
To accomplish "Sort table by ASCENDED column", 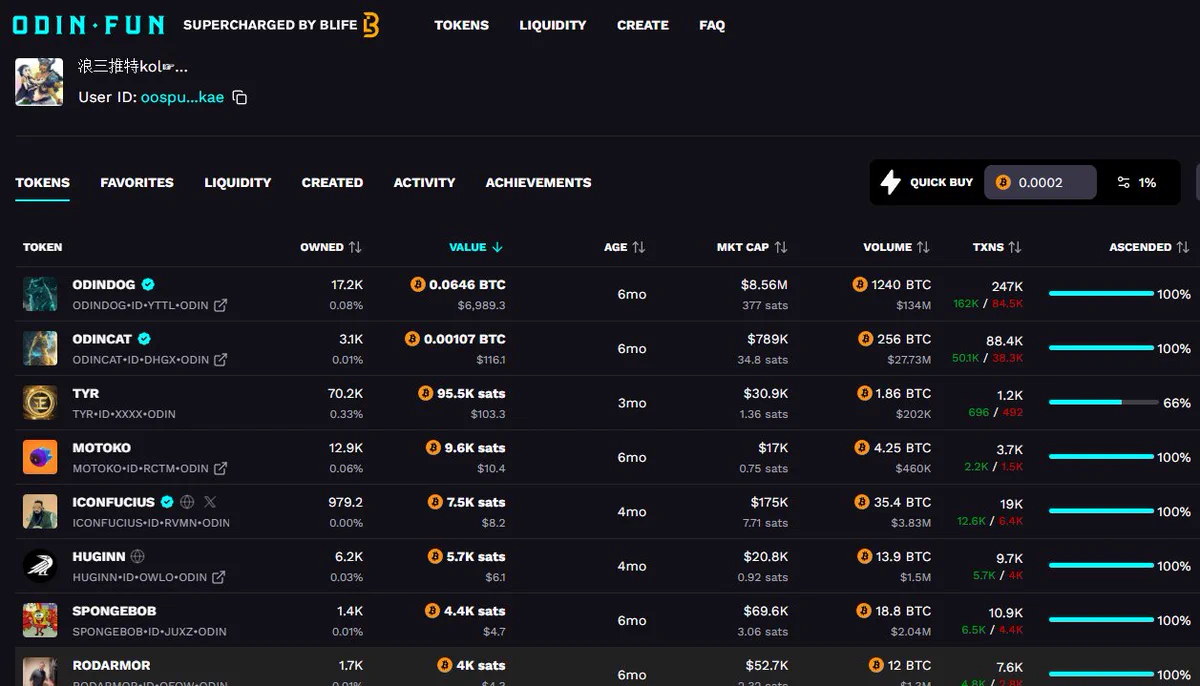I will 1150,247.
